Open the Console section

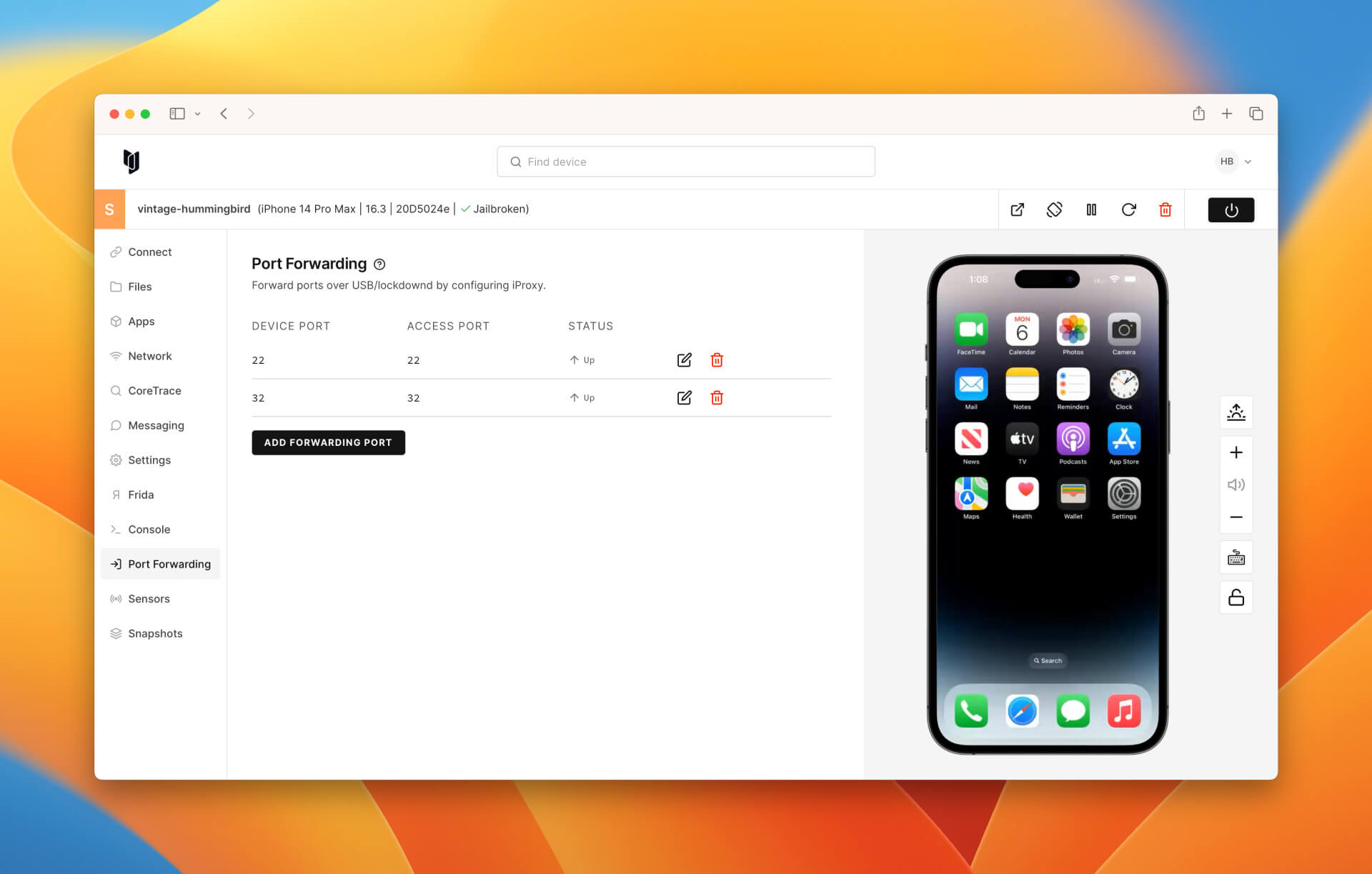tap(160, 530)
